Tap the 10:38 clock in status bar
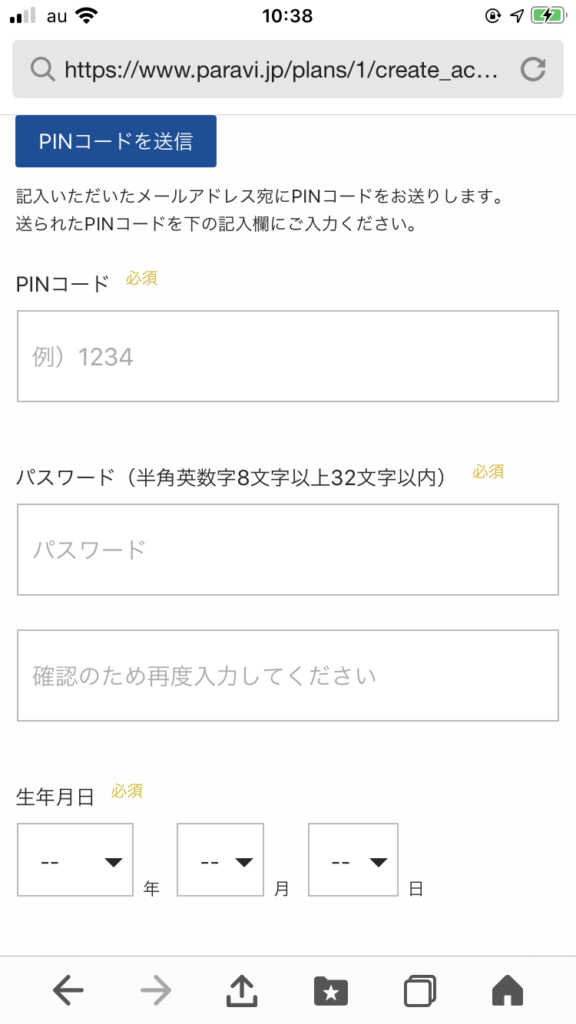576x1024 pixels. (287, 16)
